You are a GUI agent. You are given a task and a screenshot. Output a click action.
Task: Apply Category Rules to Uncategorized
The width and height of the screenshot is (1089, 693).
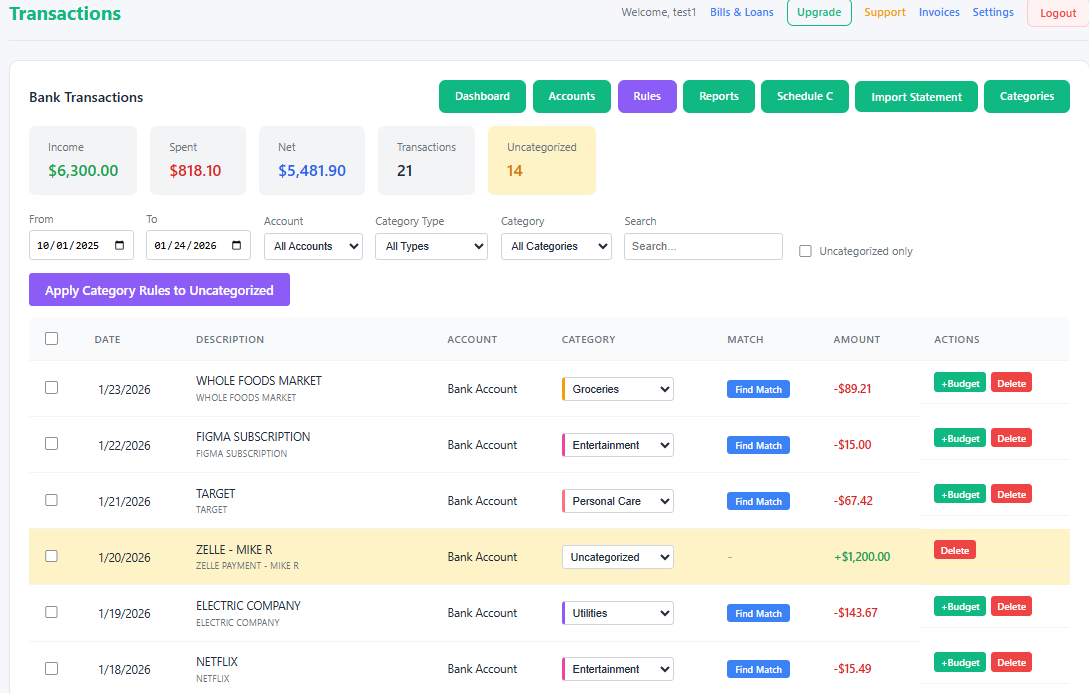click(x=159, y=290)
